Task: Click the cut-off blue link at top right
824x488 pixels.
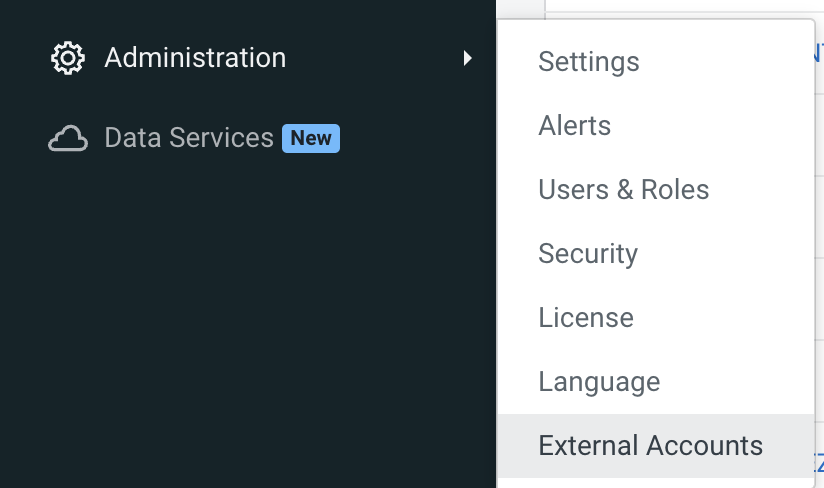Action: tap(819, 52)
